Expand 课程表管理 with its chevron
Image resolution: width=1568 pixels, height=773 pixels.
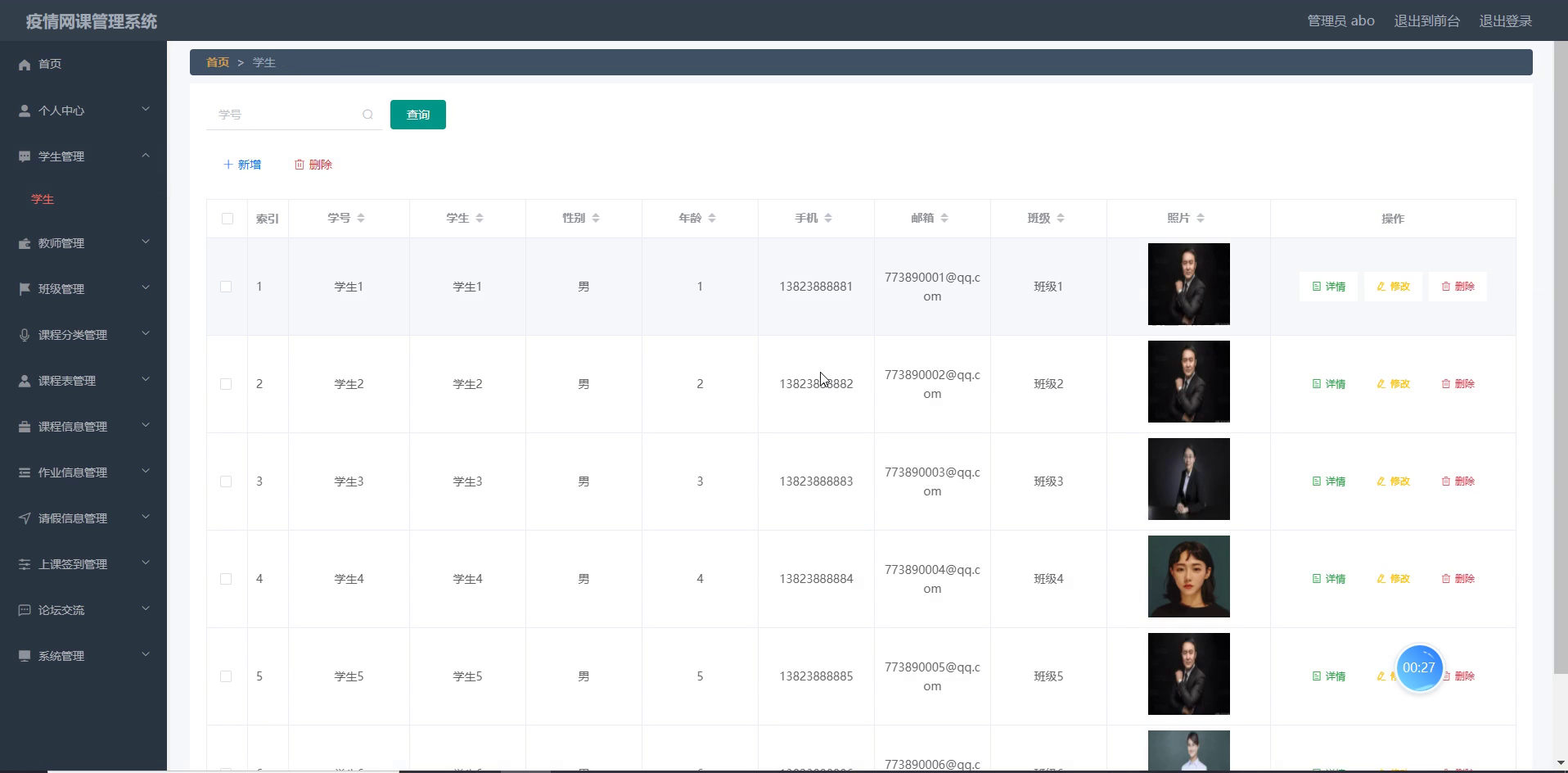pos(146,379)
